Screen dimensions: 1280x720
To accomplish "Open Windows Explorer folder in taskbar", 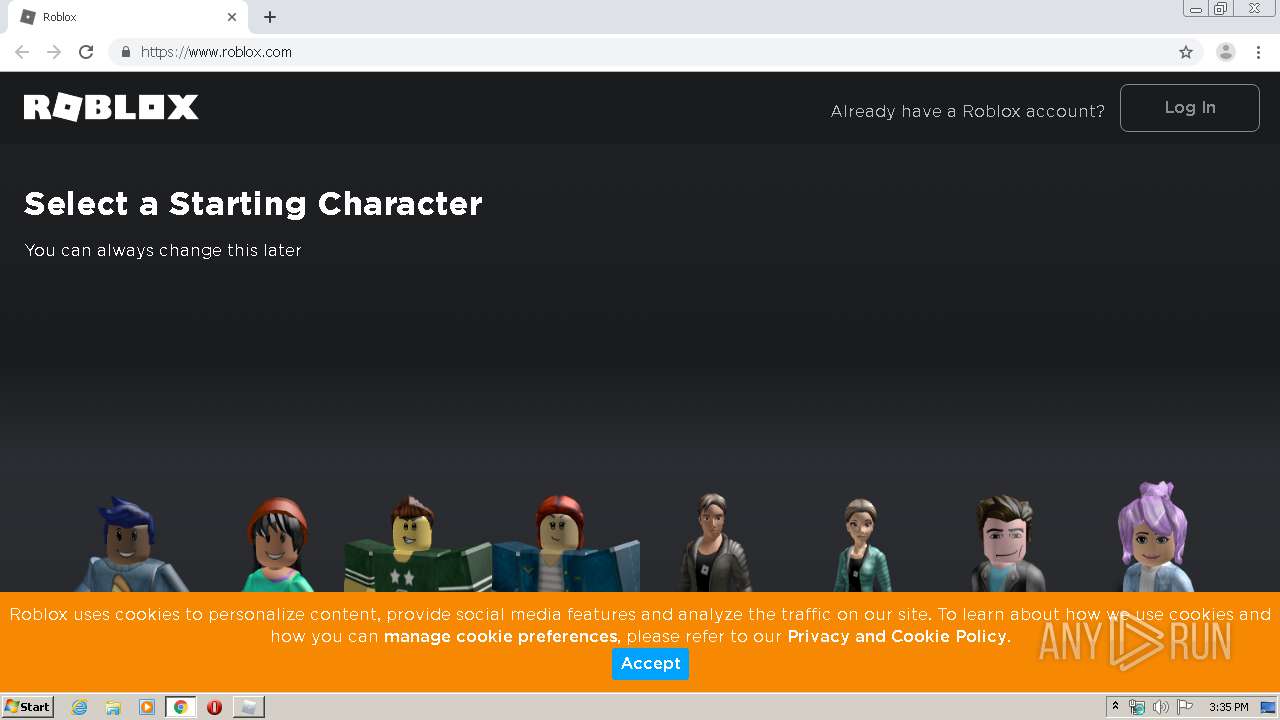I will click(x=113, y=707).
